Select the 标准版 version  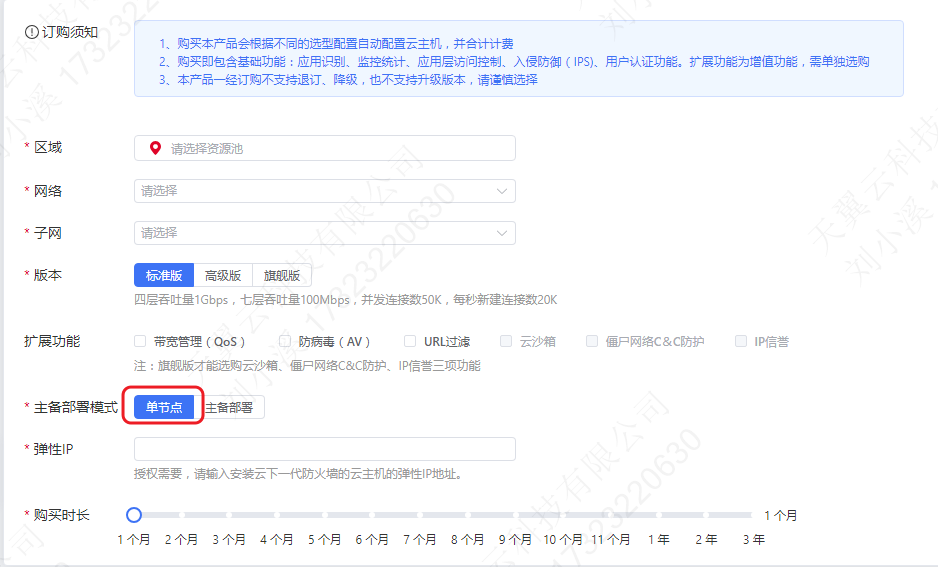[164, 275]
